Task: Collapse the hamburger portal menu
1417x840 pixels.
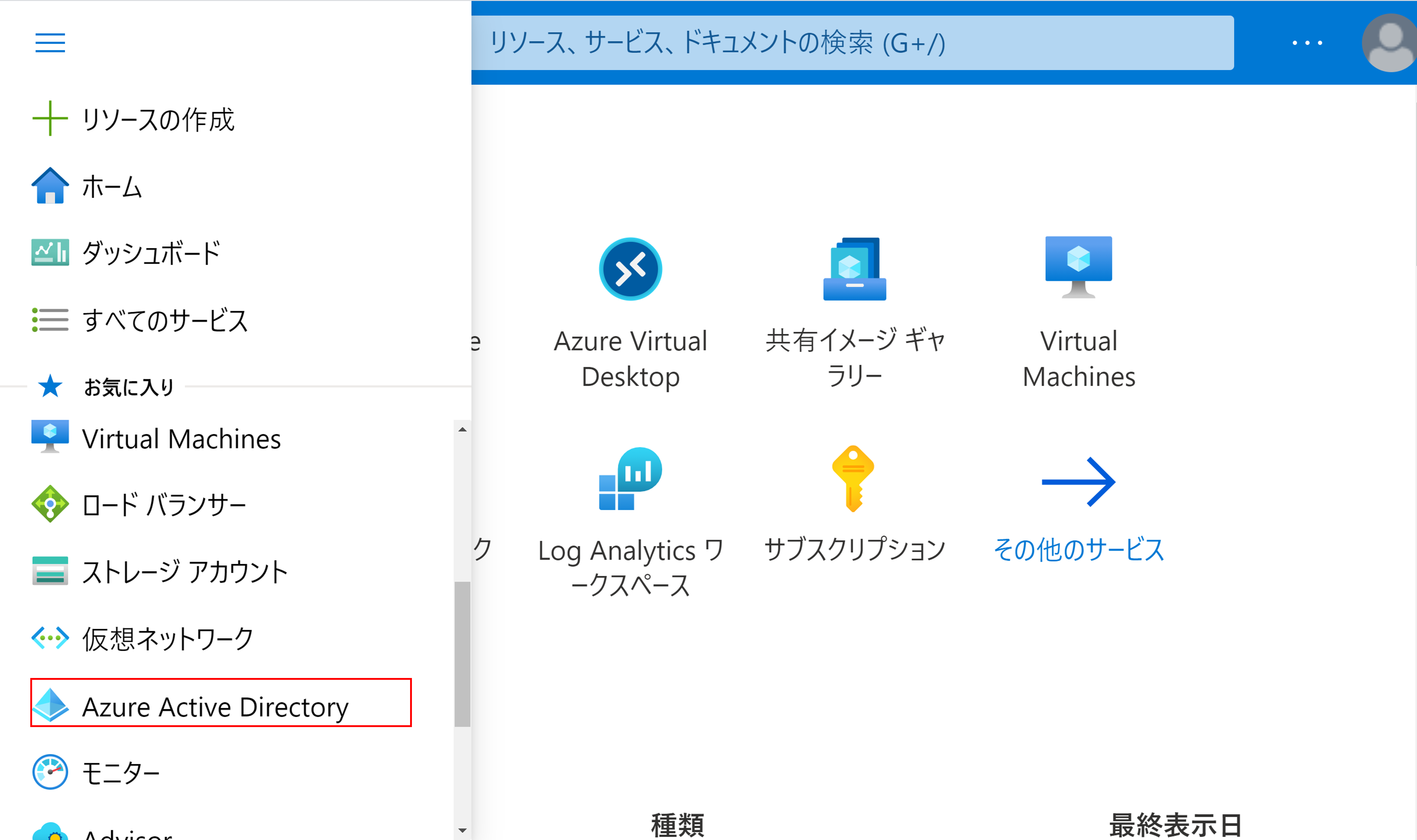Action: (x=50, y=42)
